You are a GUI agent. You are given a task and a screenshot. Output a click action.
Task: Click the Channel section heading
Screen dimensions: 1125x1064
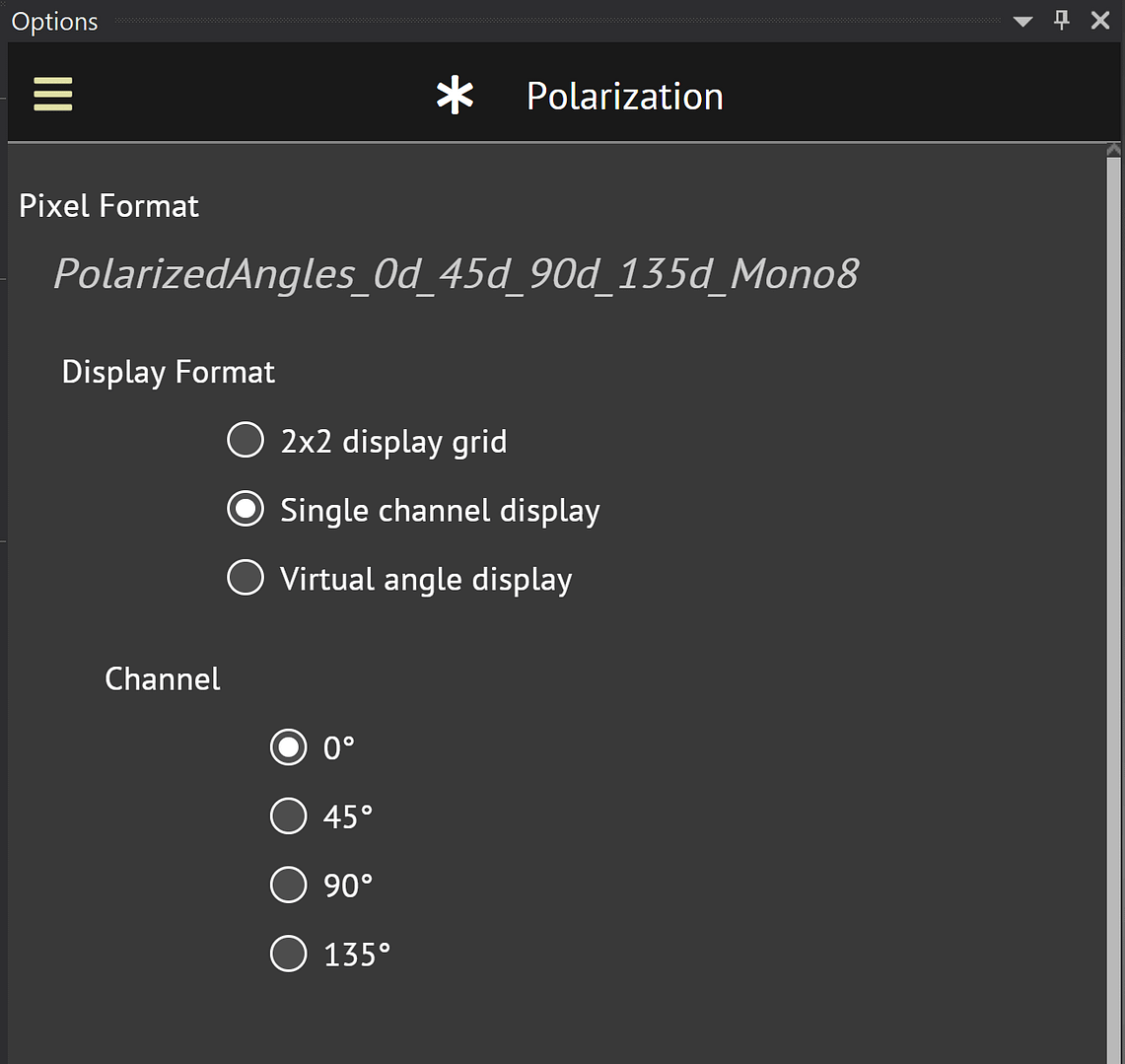pos(162,678)
